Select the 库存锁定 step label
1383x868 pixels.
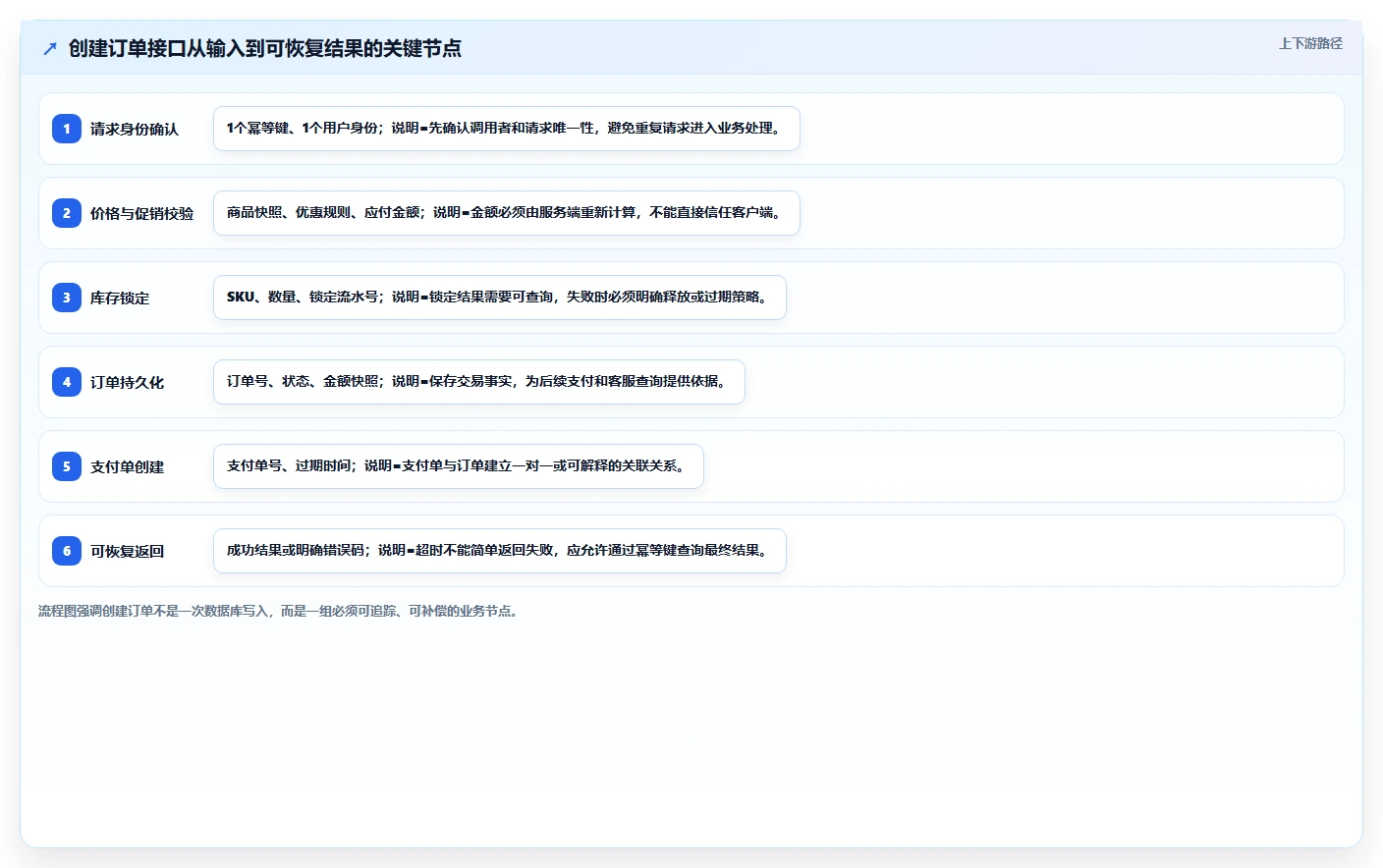coord(120,298)
